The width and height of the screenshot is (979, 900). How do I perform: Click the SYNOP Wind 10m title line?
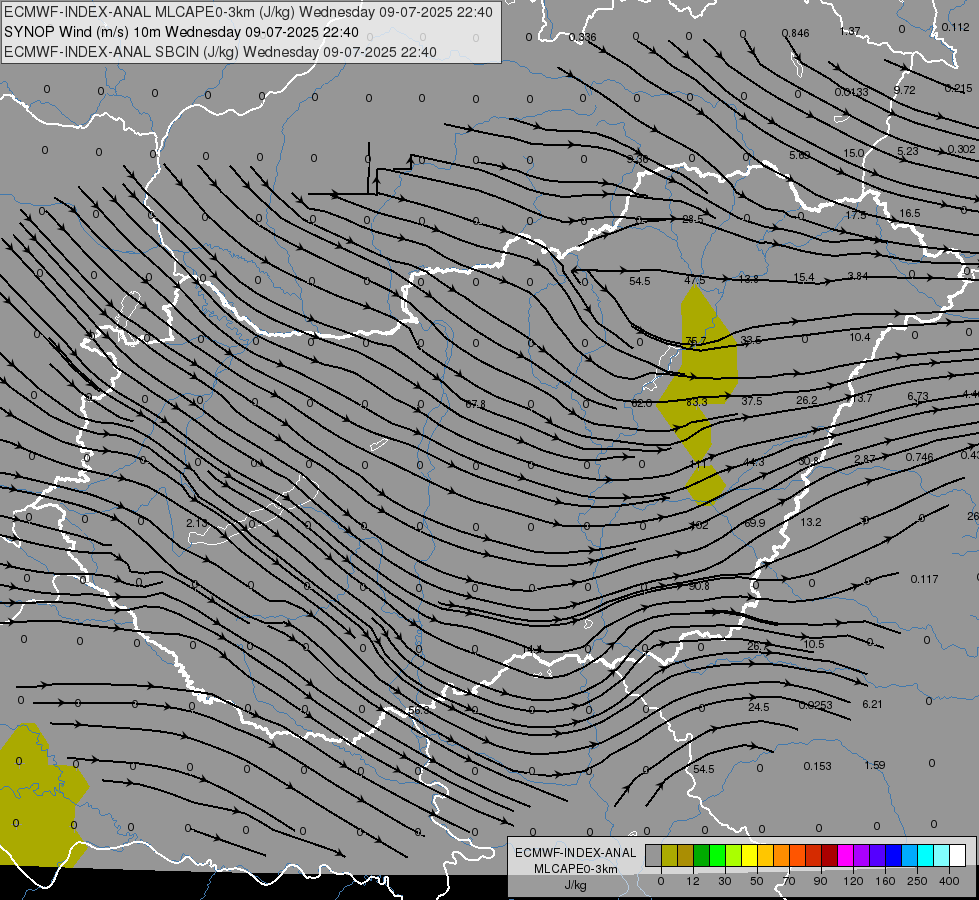[x=181, y=32]
